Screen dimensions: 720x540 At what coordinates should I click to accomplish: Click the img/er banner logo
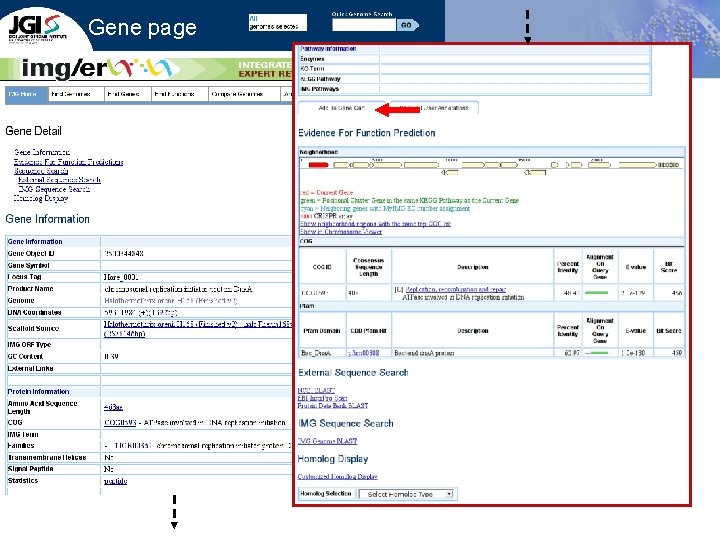tap(97, 68)
